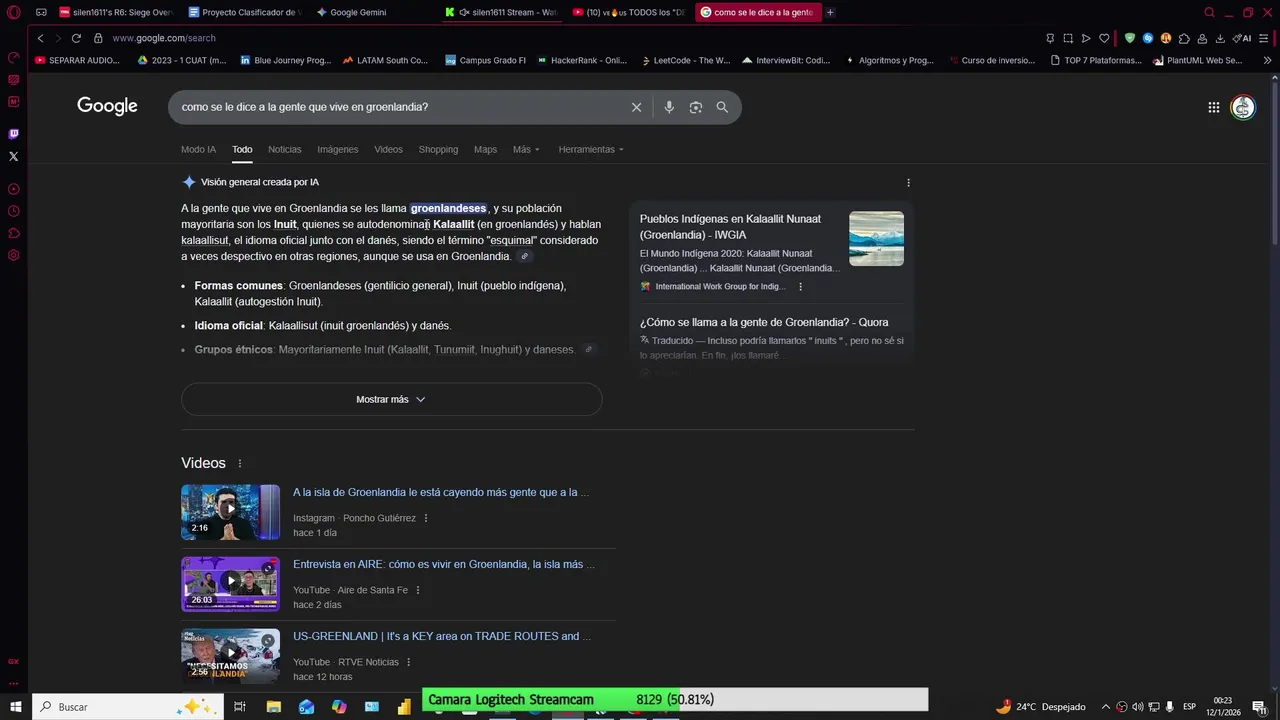Switch to Modo IA tab
This screenshot has width=1280, height=720.
[x=198, y=149]
